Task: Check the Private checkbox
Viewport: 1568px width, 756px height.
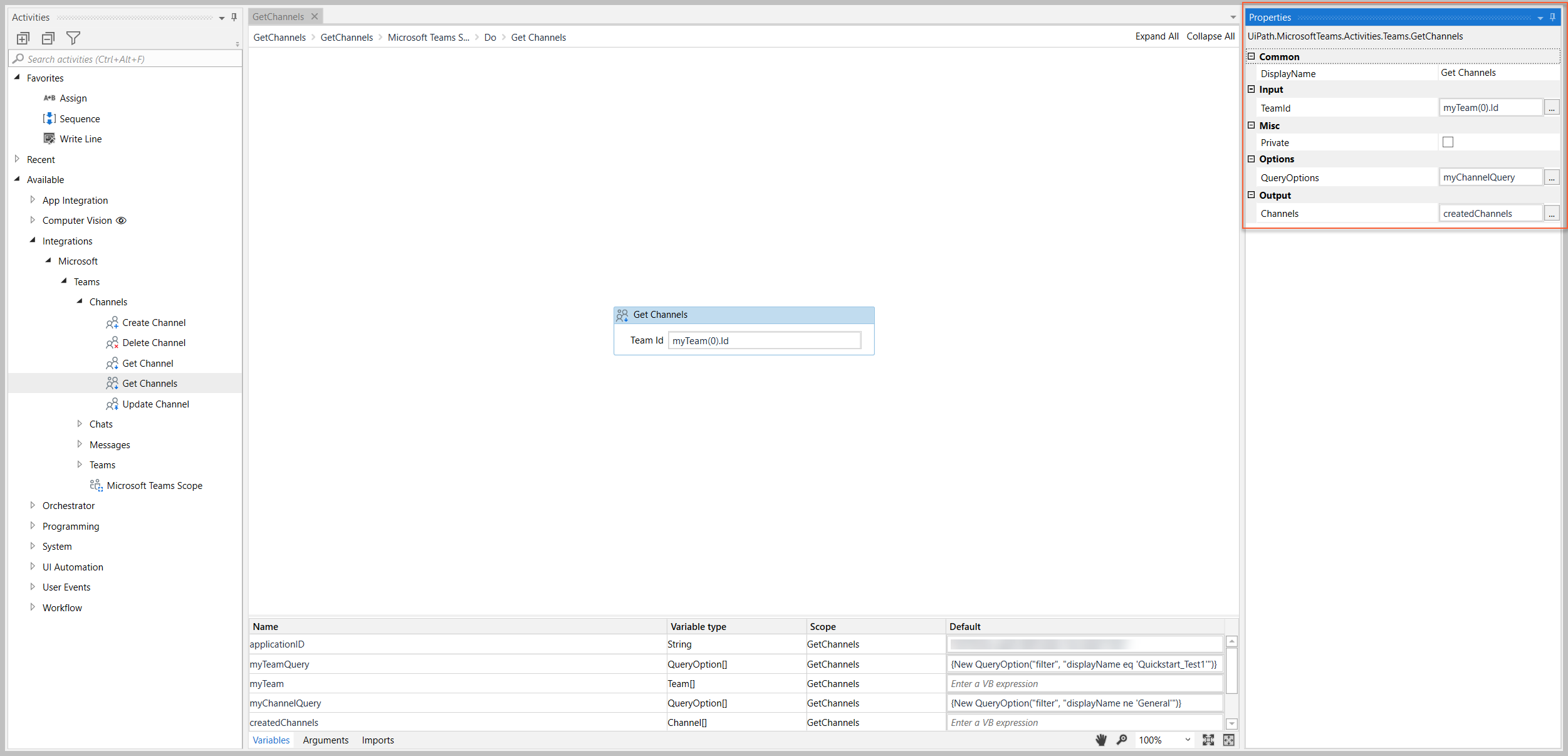Action: tap(1448, 142)
